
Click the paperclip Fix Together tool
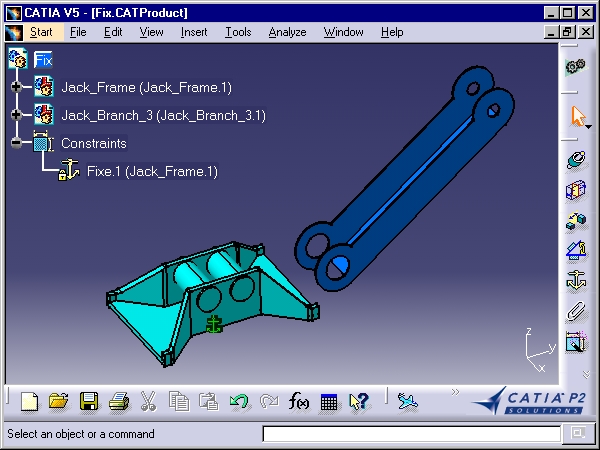tap(576, 311)
